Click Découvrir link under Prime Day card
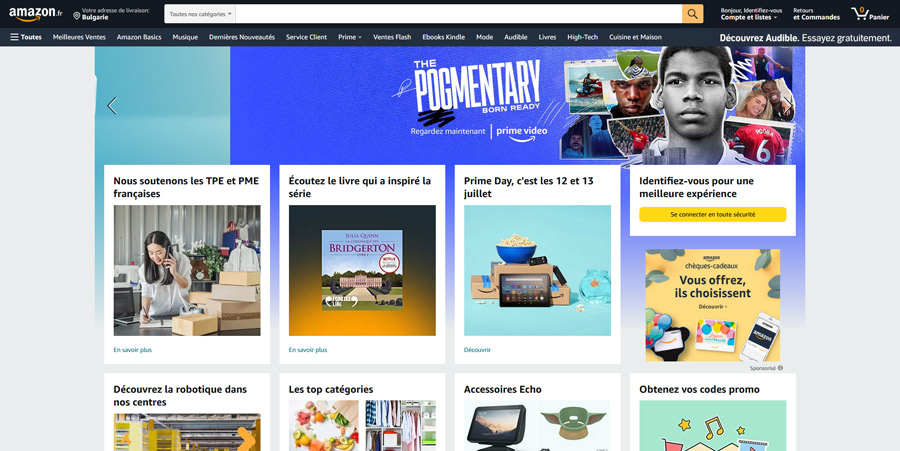900x451 pixels. 477,350
